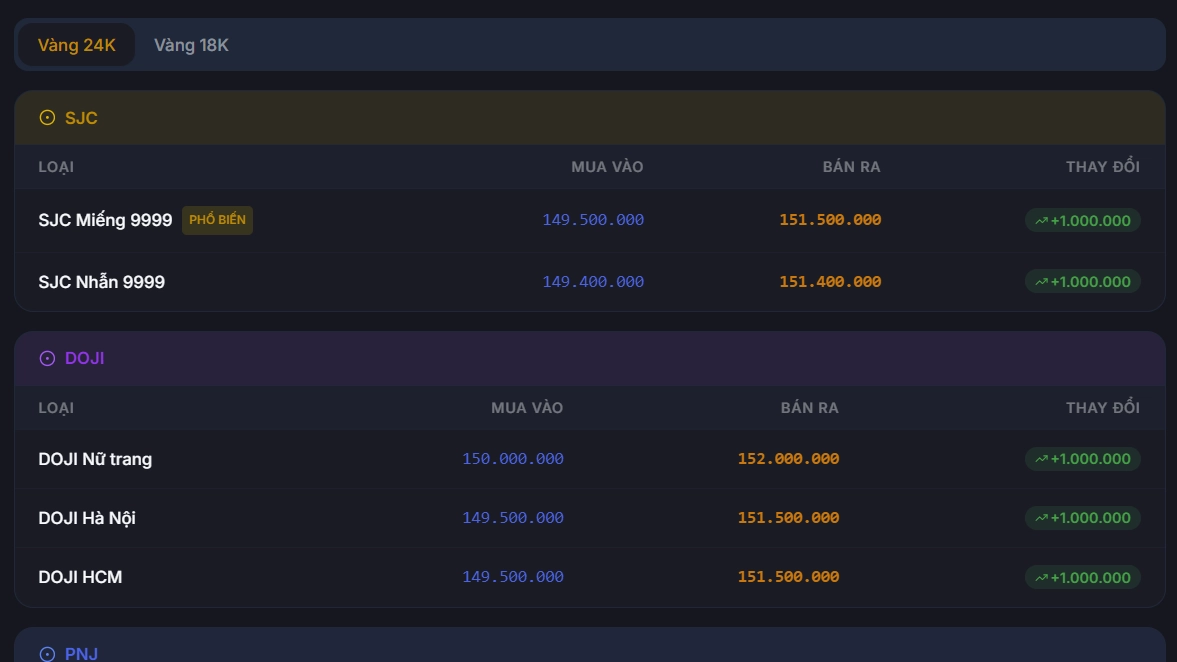
Task: Click SJC Miếng sell price 151.500.000
Action: pos(829,220)
